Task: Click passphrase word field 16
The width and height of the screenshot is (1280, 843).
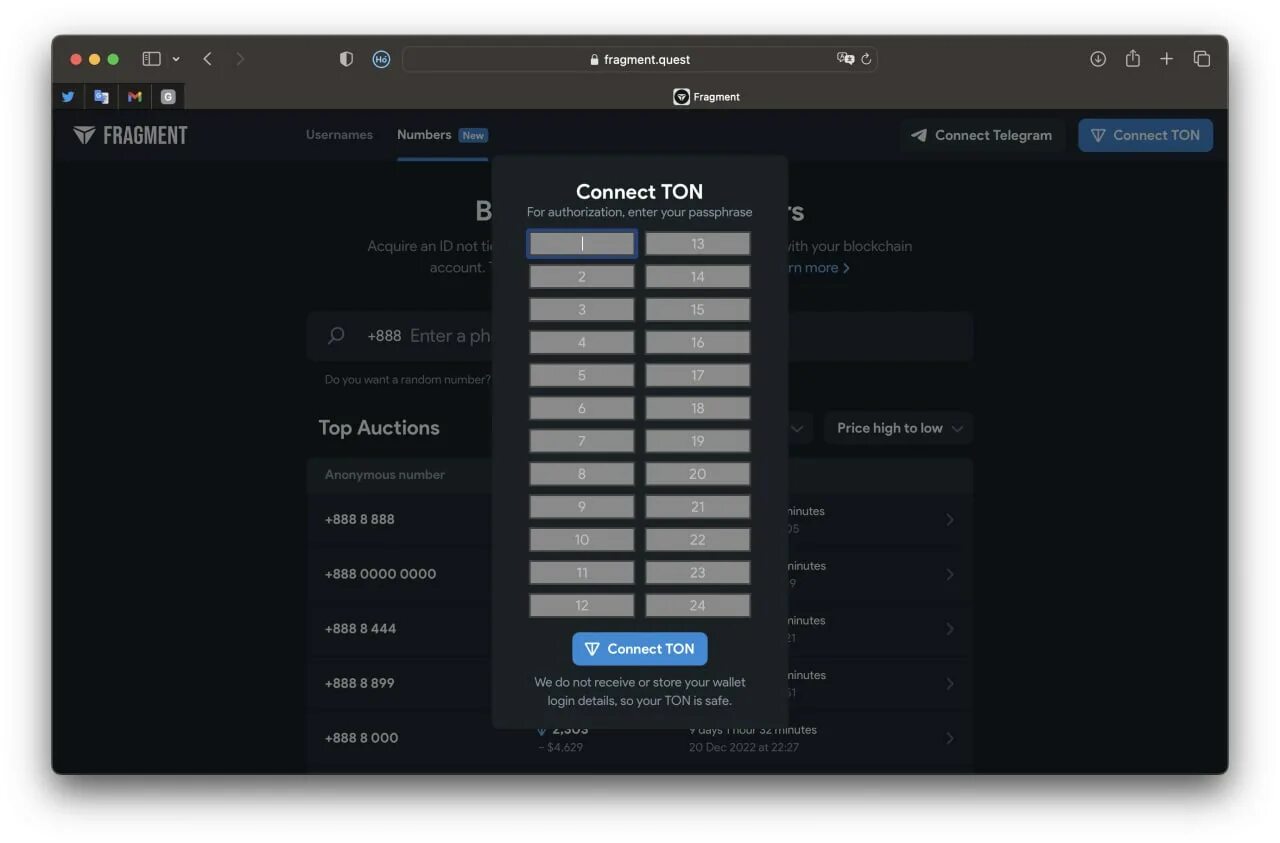Action: click(698, 343)
